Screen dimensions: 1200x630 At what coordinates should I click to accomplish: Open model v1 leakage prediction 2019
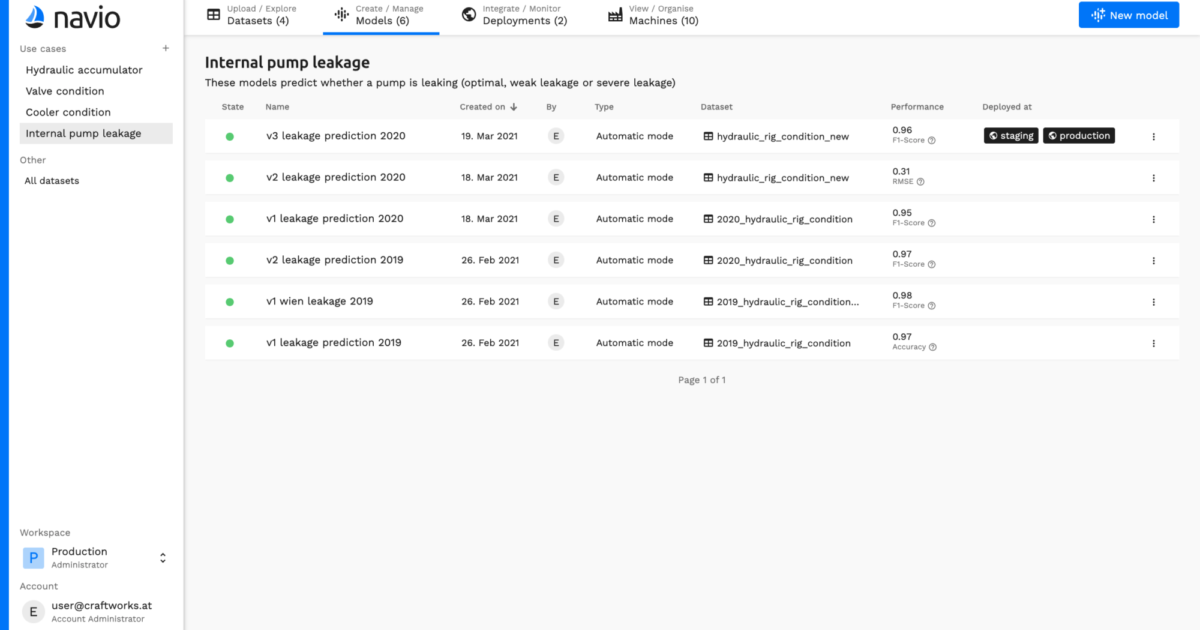[x=334, y=343]
